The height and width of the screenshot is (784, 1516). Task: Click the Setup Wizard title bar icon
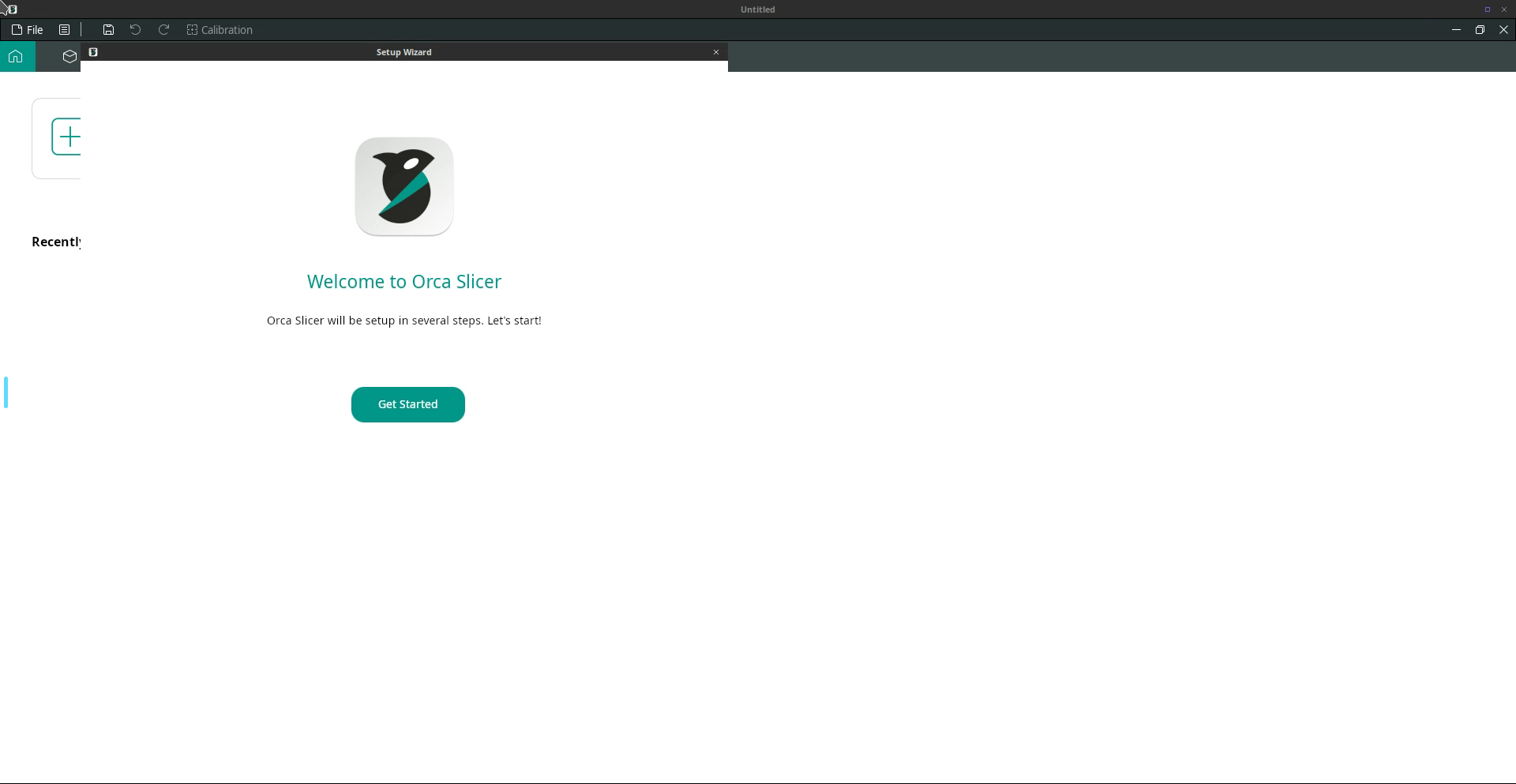click(x=93, y=52)
